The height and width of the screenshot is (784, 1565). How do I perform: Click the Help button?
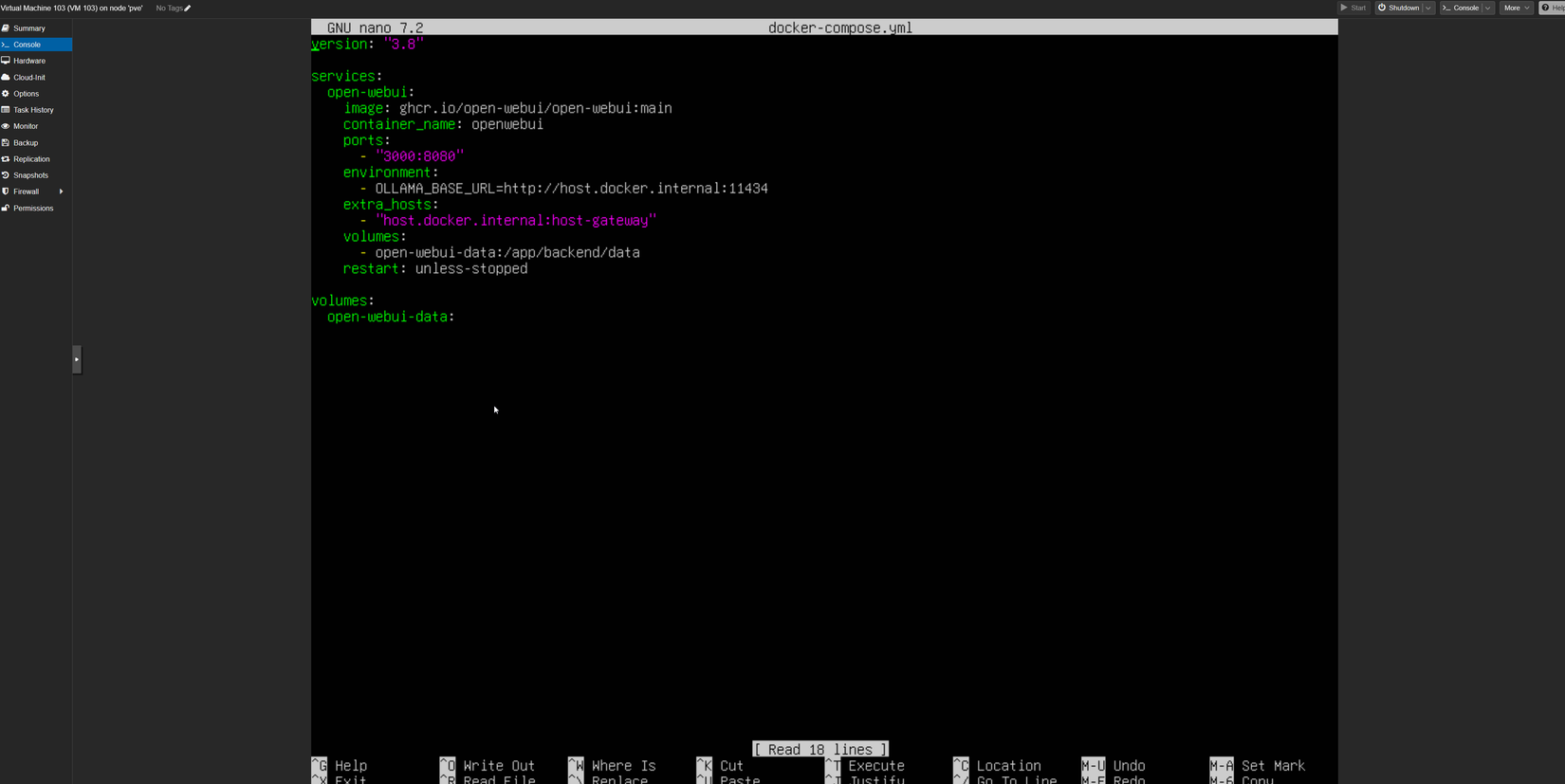(x=1553, y=8)
